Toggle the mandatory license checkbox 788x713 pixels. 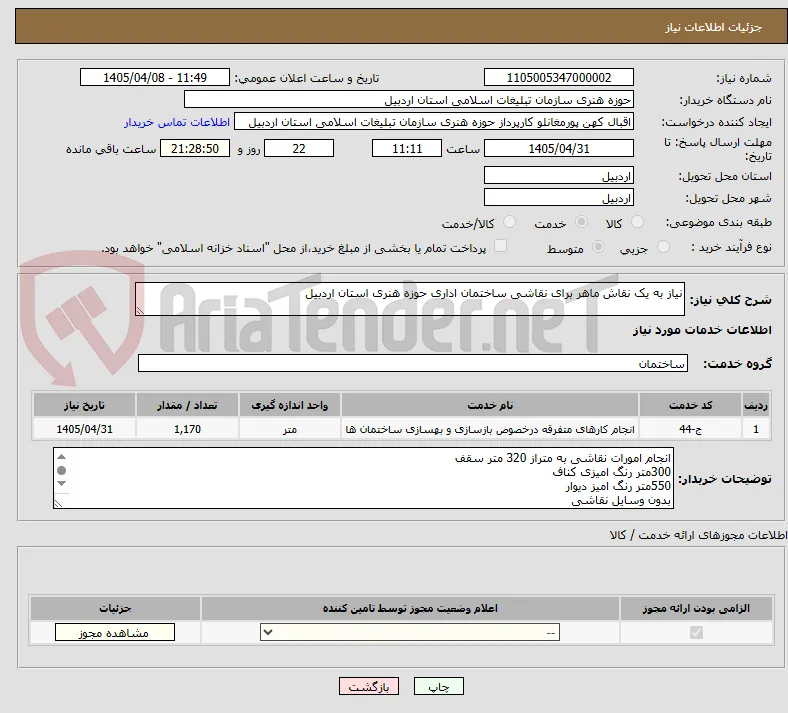pos(696,632)
